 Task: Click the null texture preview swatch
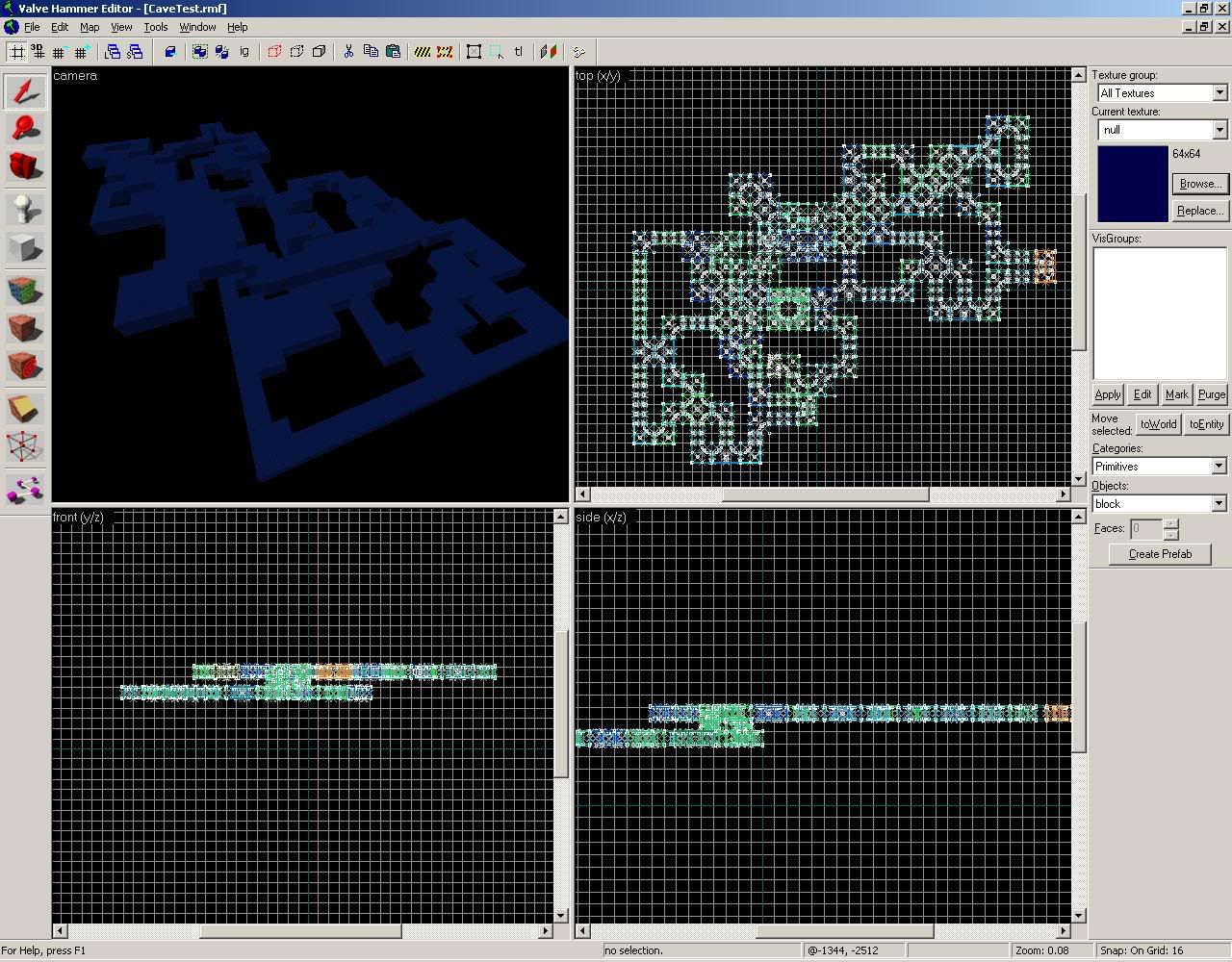(1132, 184)
